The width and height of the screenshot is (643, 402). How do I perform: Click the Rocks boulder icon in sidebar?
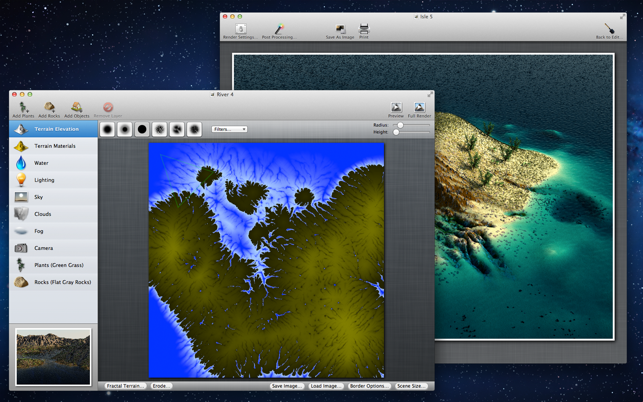pos(21,282)
